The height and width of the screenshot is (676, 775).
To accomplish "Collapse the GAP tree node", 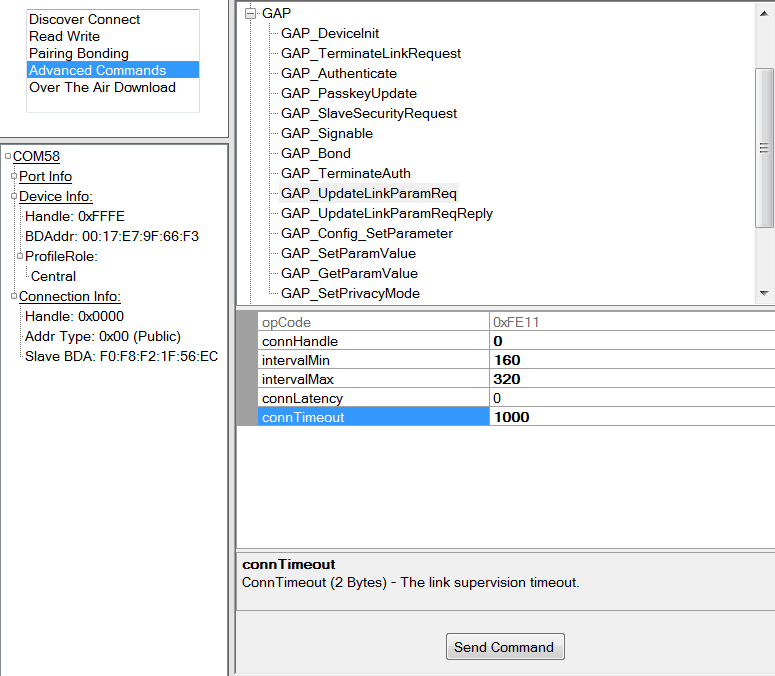I will click(x=251, y=13).
